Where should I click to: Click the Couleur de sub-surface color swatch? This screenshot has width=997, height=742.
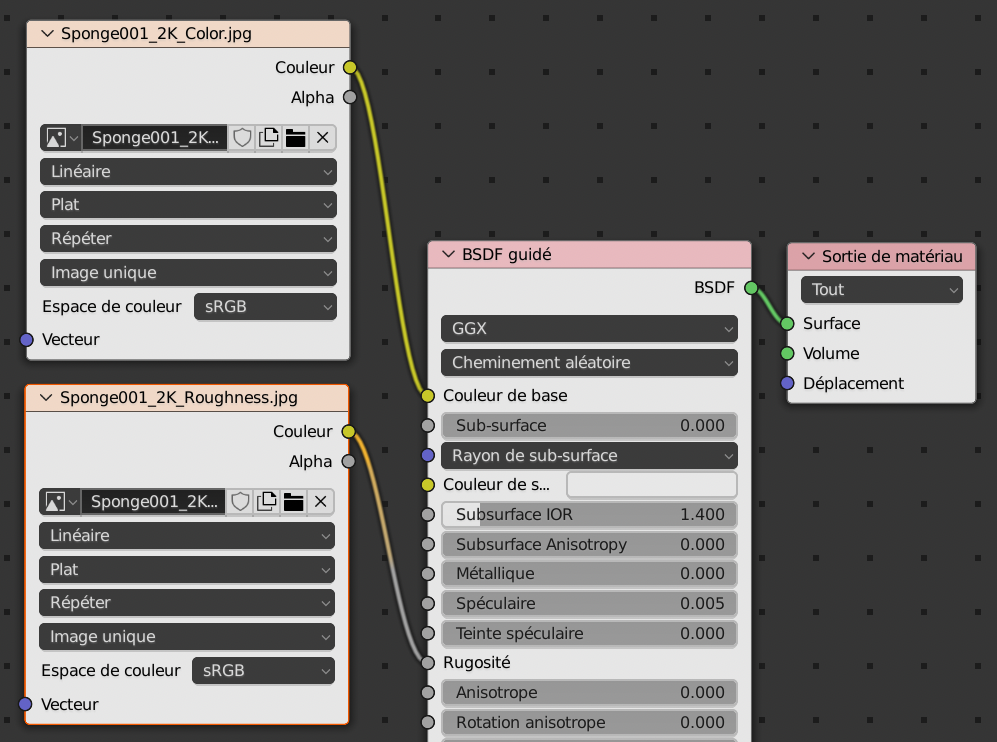(651, 485)
